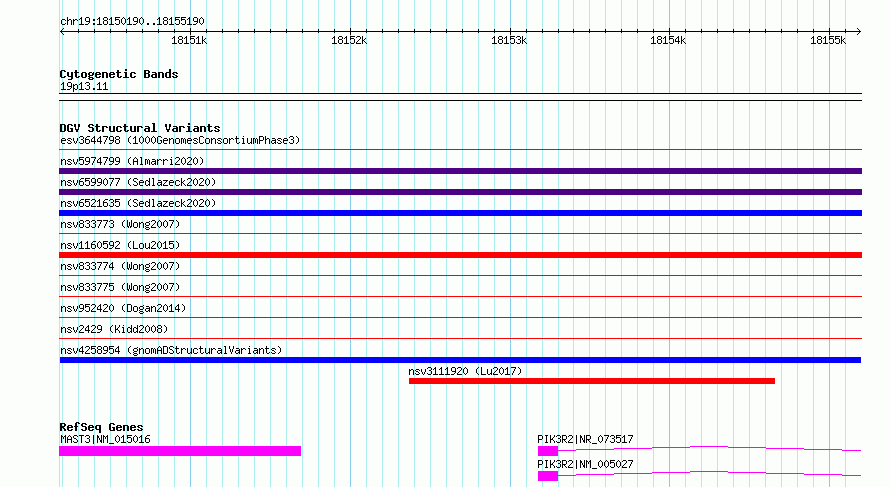The image size is (890, 487).
Task: Click the chr19:18150190..18155190 coordinates text
Action: [132, 21]
